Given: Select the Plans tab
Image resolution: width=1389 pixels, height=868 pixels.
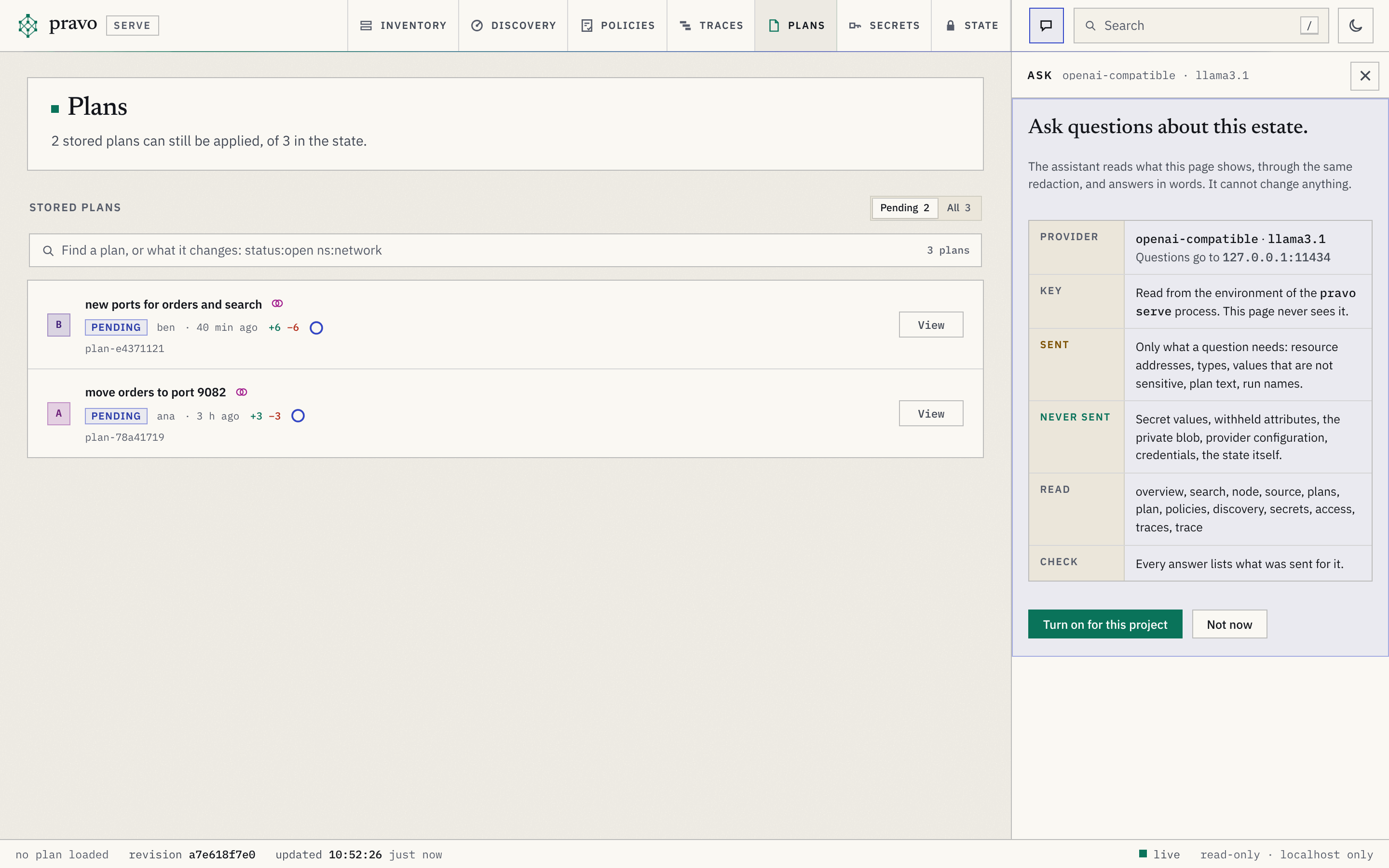Looking at the screenshot, I should coord(795,25).
